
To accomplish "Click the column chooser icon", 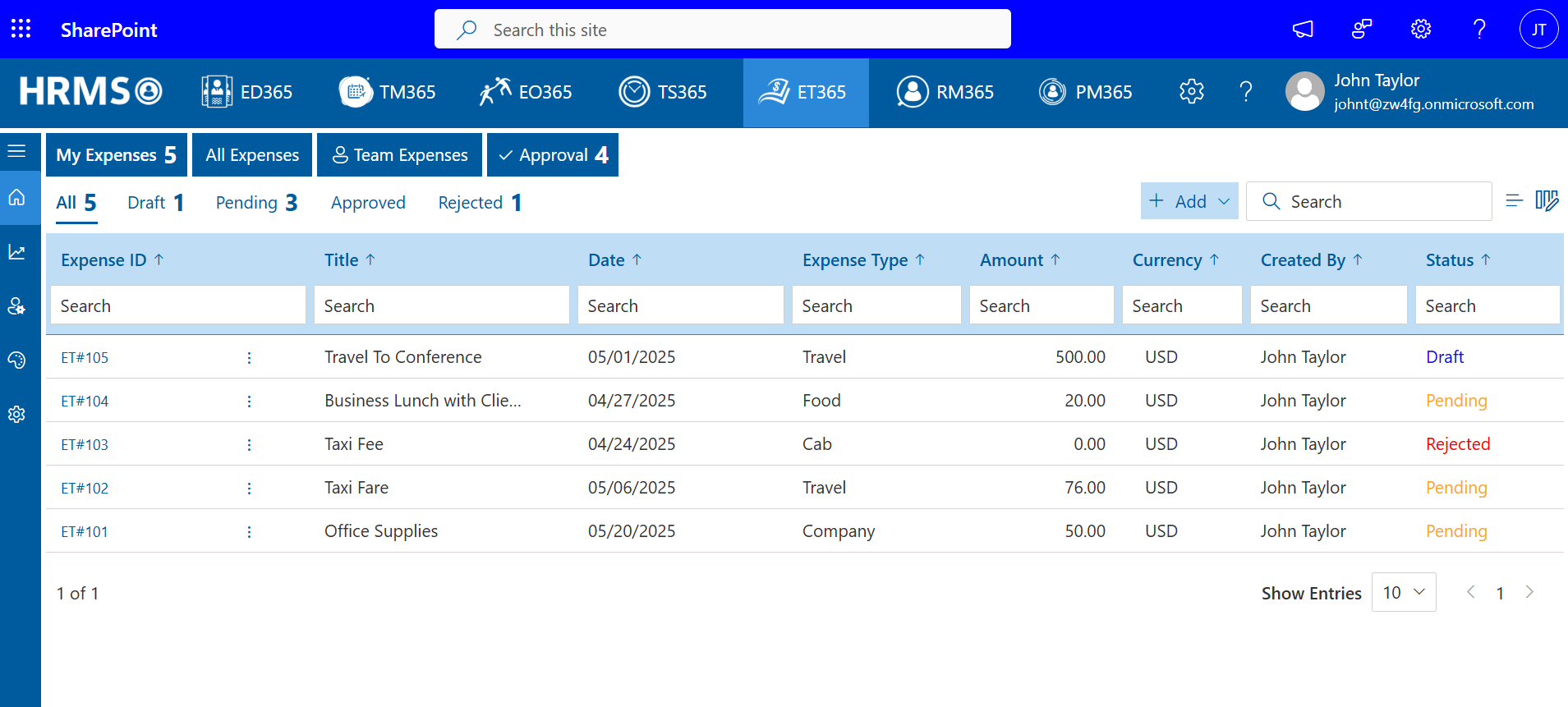I will tap(1547, 201).
